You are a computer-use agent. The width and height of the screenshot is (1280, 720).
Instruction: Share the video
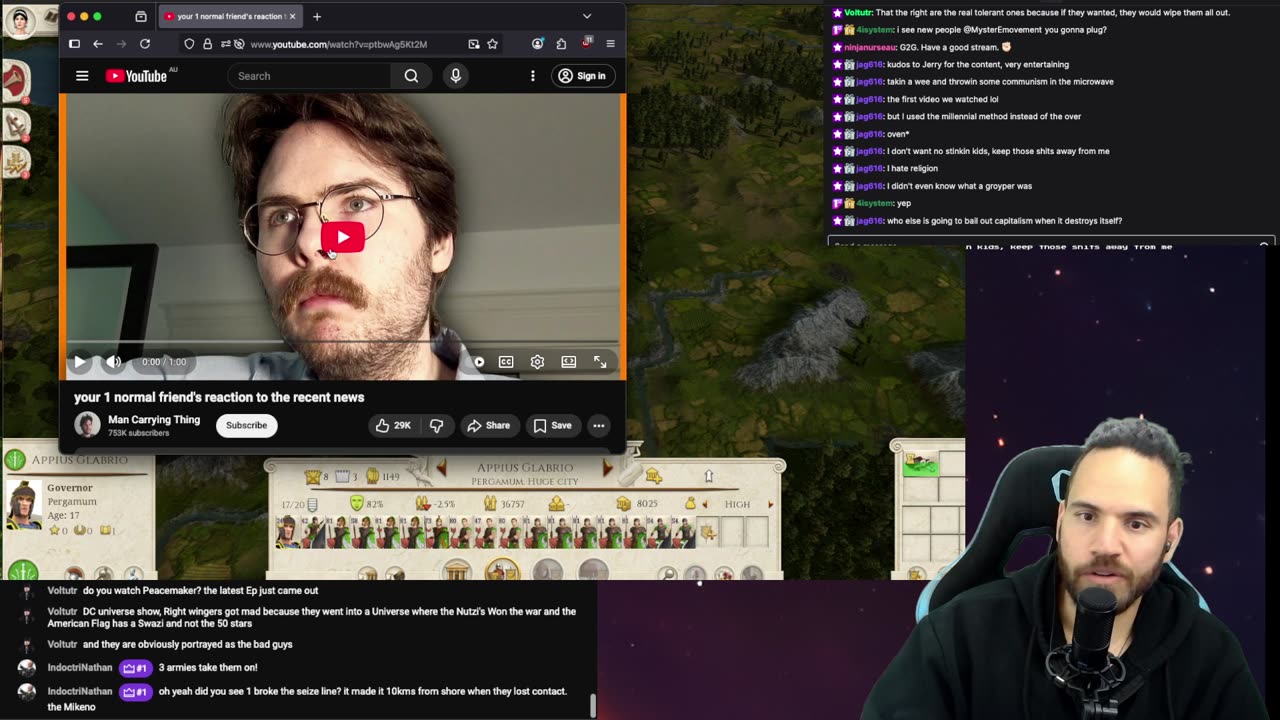point(488,425)
